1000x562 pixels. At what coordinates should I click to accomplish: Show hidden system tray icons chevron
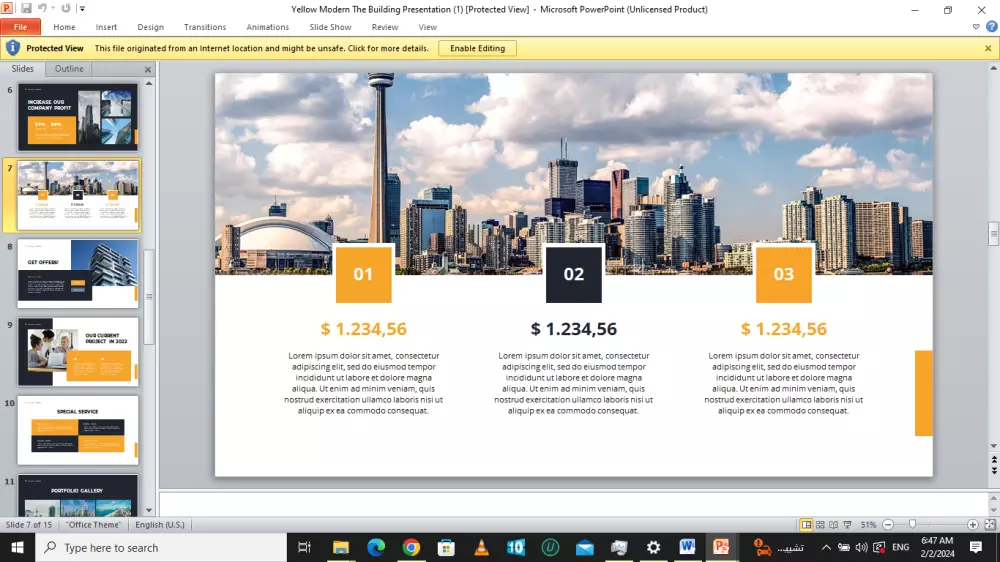[x=826, y=547]
